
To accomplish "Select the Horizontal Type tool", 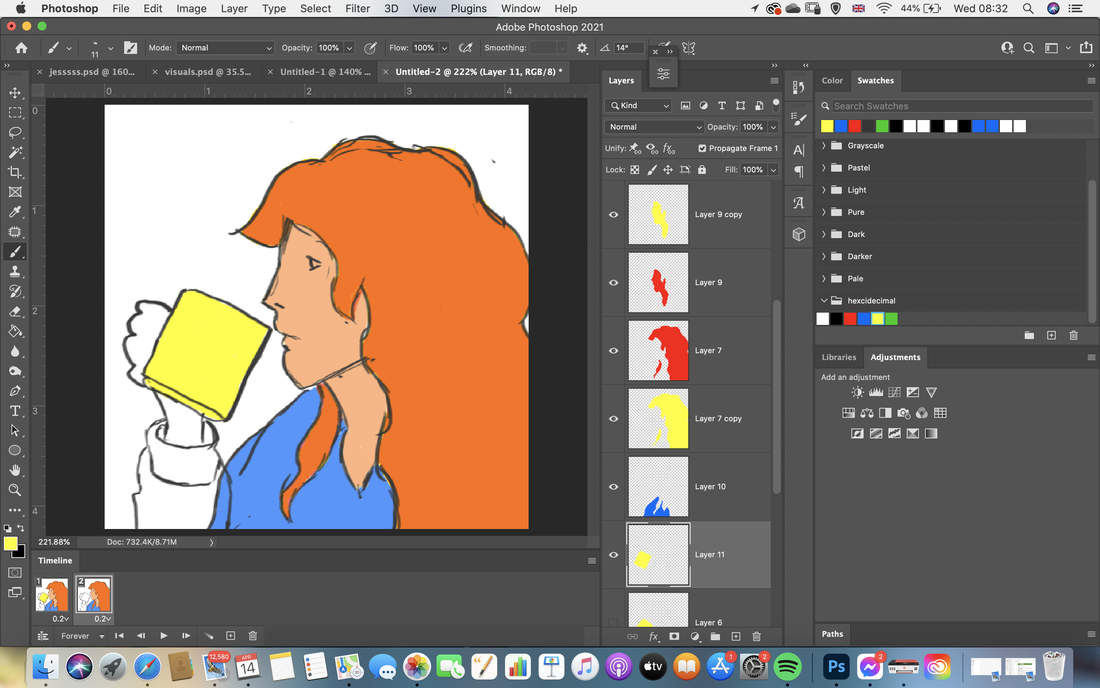I will coord(15,411).
